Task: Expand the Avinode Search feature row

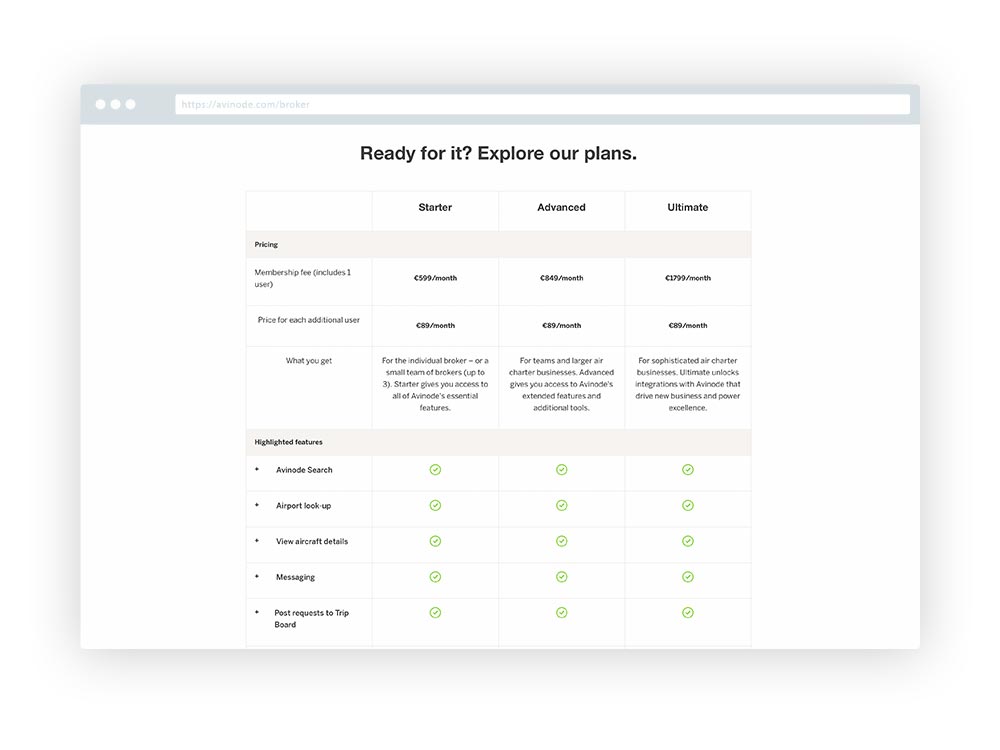Action: (257, 469)
